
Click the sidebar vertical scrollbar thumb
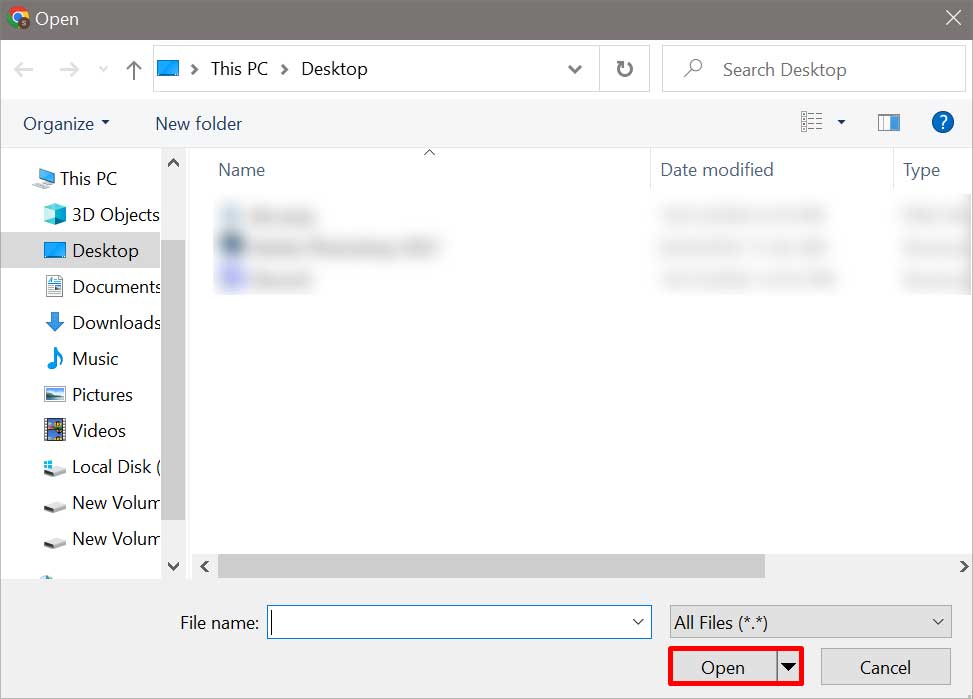point(174,379)
